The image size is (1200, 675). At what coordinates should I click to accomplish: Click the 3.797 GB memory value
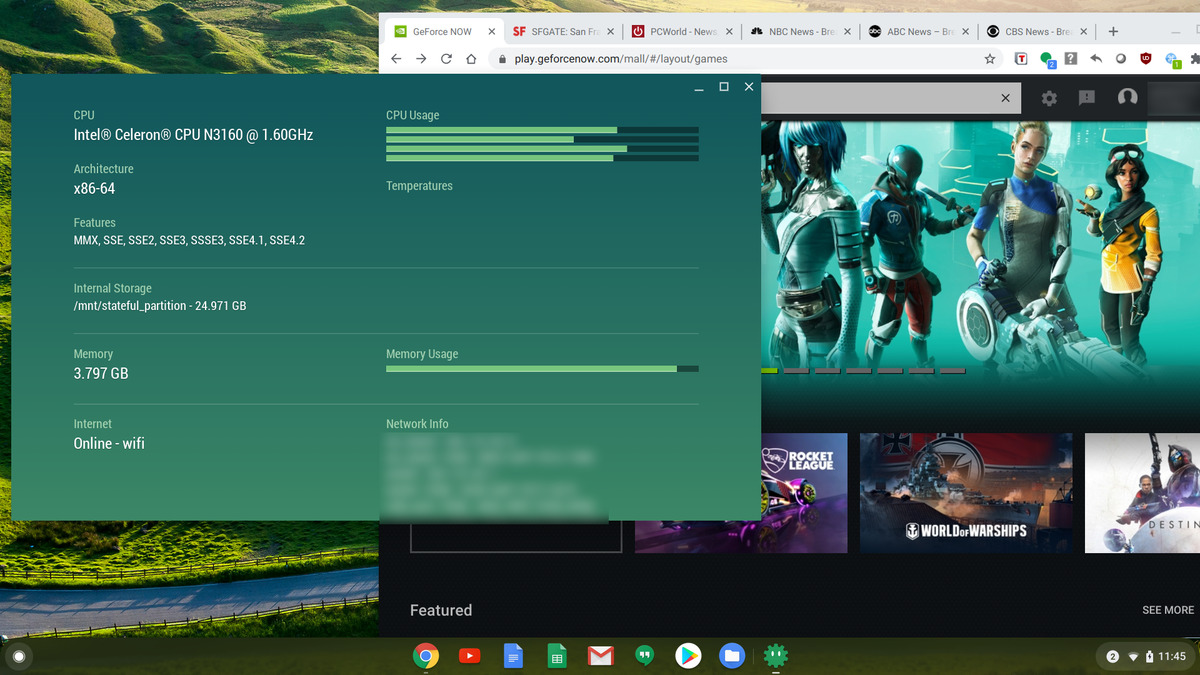click(x=101, y=373)
